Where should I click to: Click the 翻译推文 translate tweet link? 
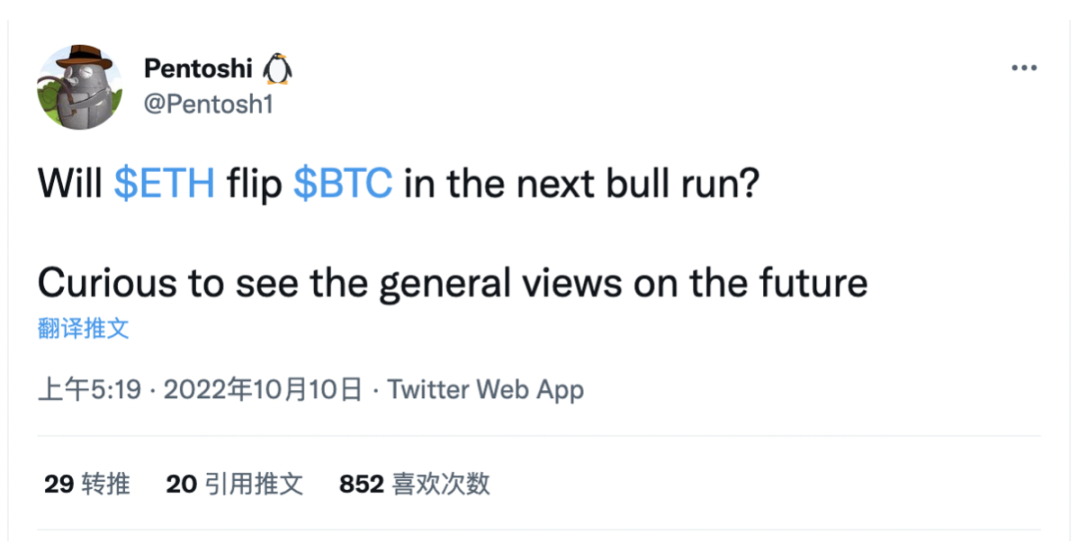pos(83,328)
